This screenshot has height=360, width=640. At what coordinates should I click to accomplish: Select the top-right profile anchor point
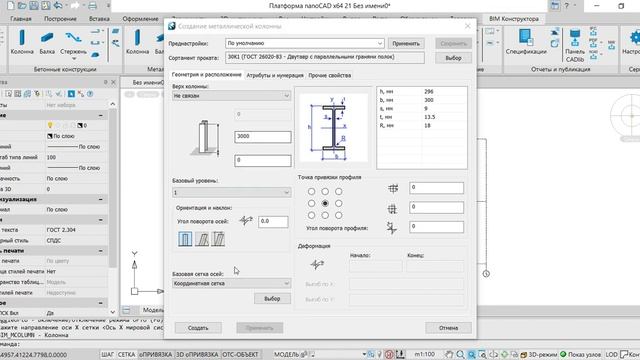click(339, 191)
